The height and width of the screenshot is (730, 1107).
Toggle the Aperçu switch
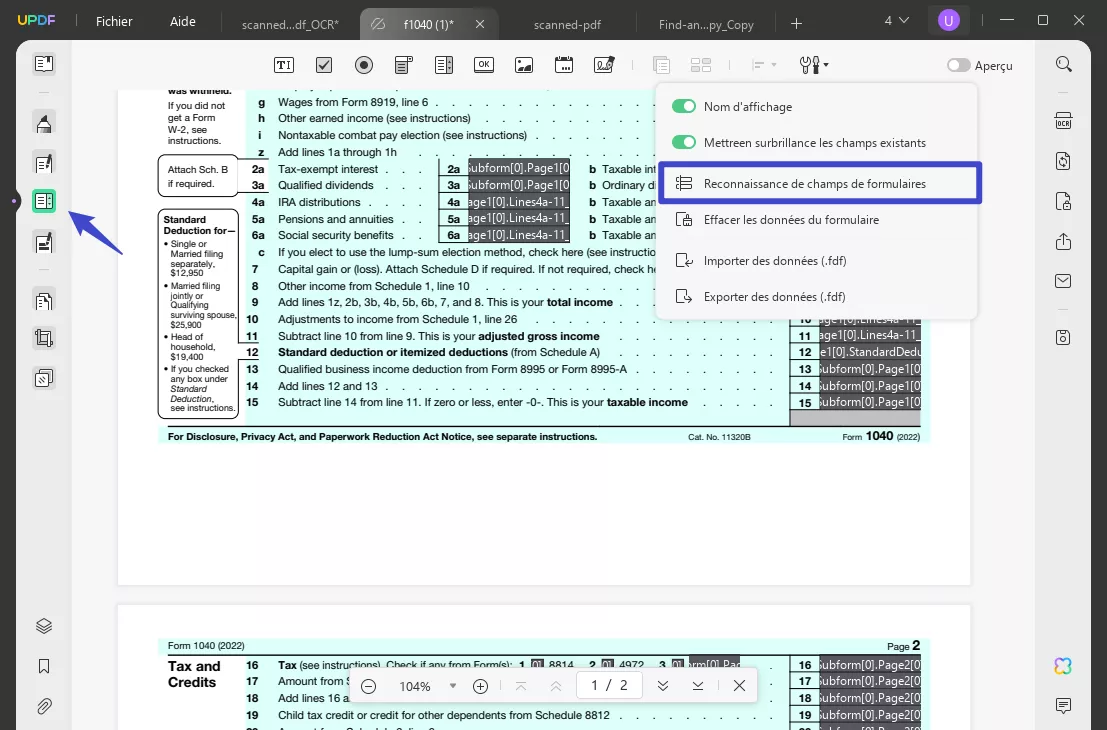click(x=957, y=65)
